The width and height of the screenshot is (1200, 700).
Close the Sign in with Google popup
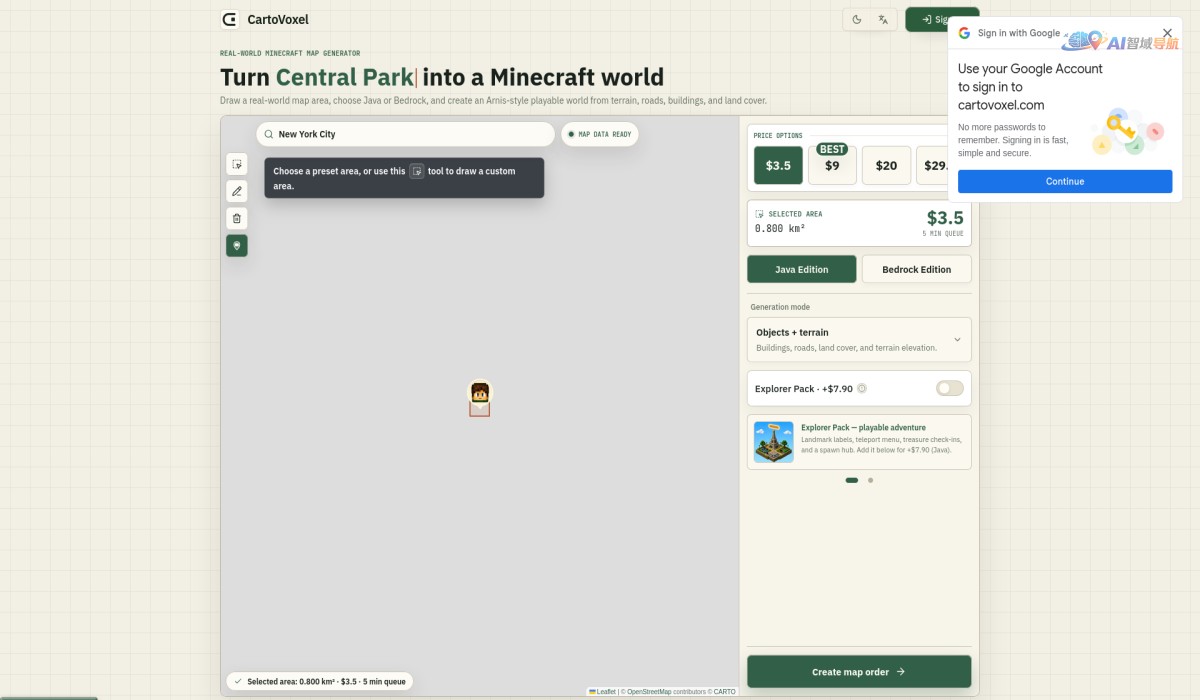[x=1167, y=33]
